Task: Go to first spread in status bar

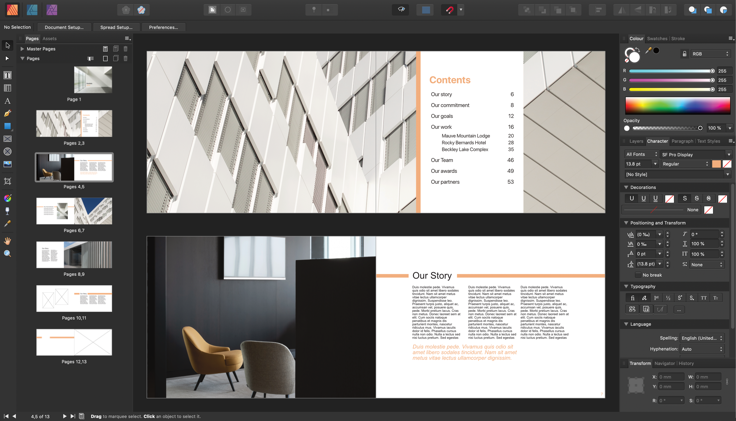Action: tap(6, 416)
